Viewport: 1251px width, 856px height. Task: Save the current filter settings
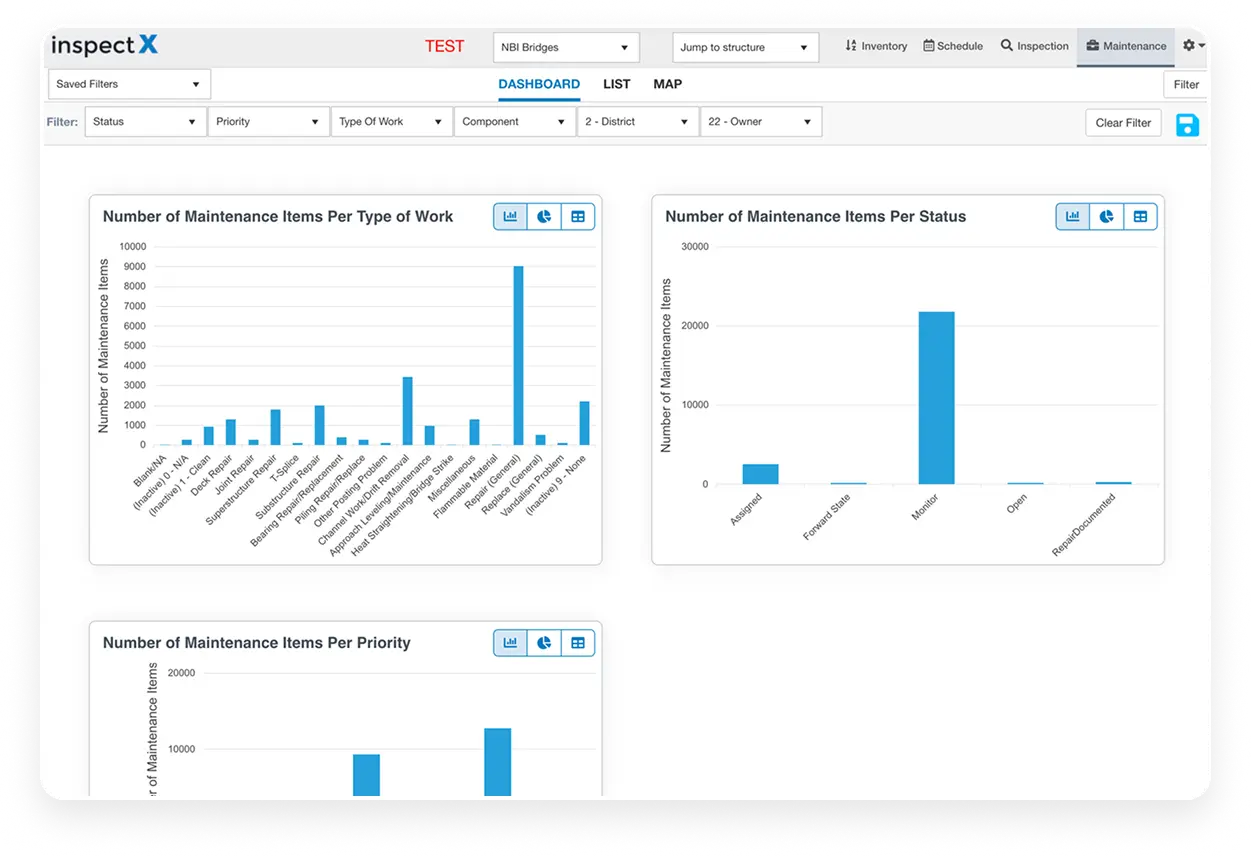click(1187, 125)
